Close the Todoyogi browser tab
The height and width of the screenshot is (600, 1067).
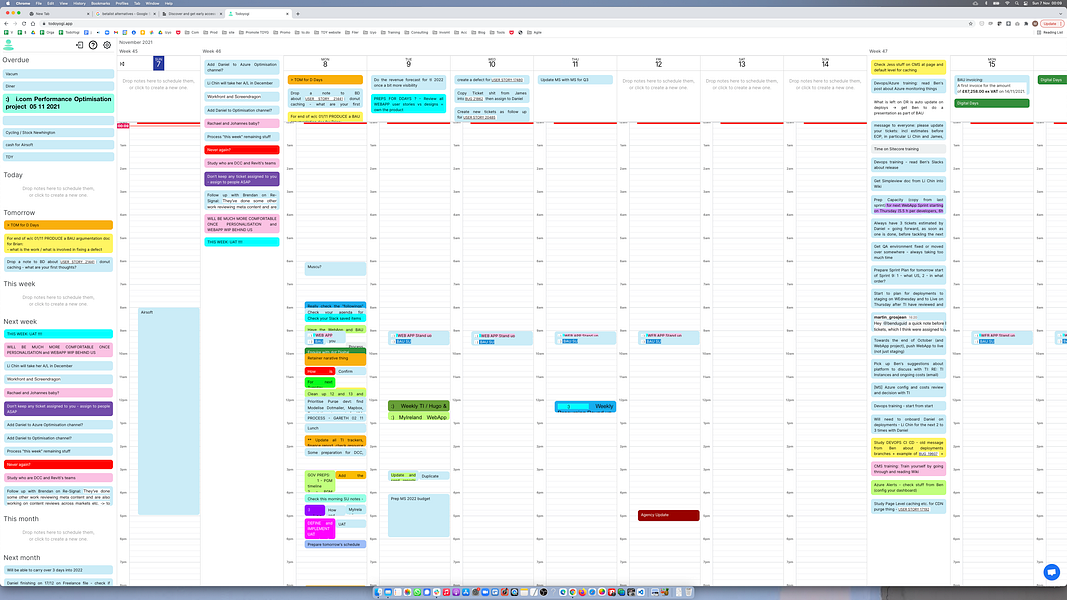tap(287, 14)
